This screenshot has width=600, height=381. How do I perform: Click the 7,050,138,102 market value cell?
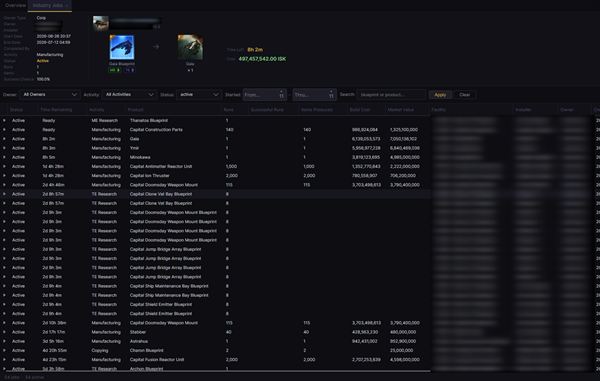coord(403,139)
